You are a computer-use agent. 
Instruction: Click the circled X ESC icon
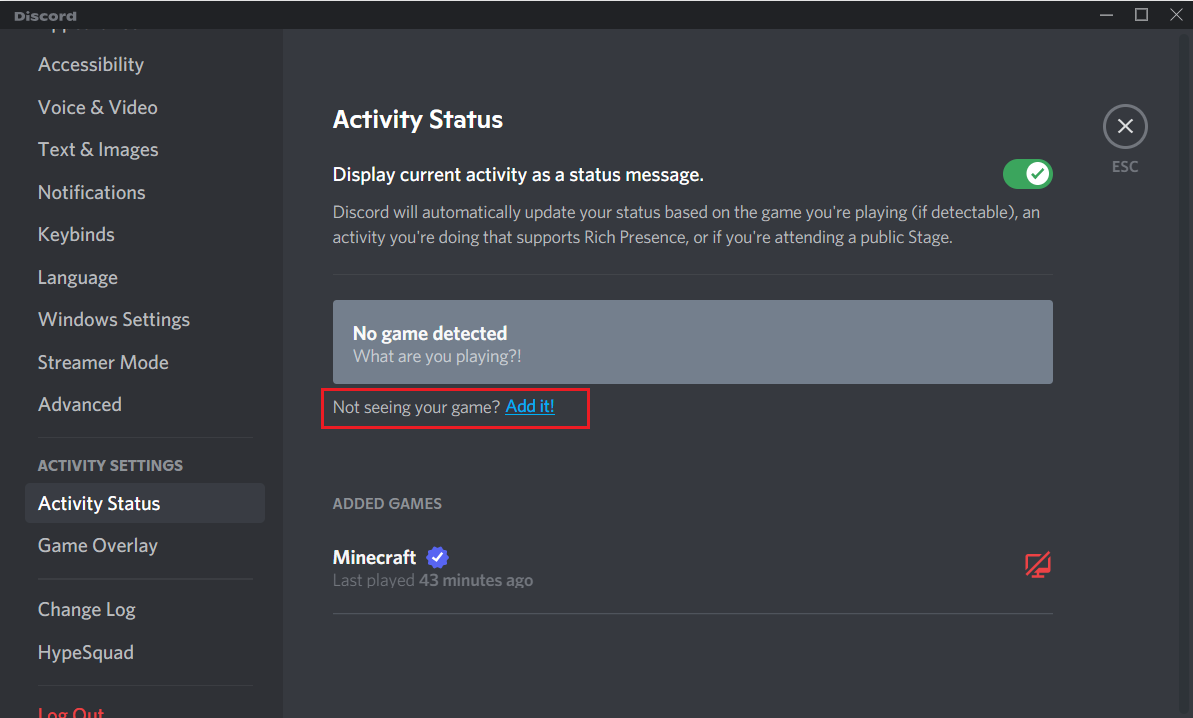tap(1124, 126)
